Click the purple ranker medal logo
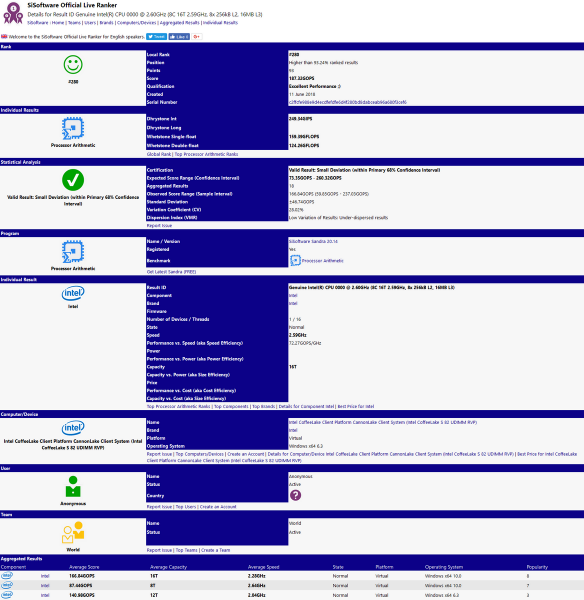The height and width of the screenshot is (600, 584). click(x=13, y=13)
